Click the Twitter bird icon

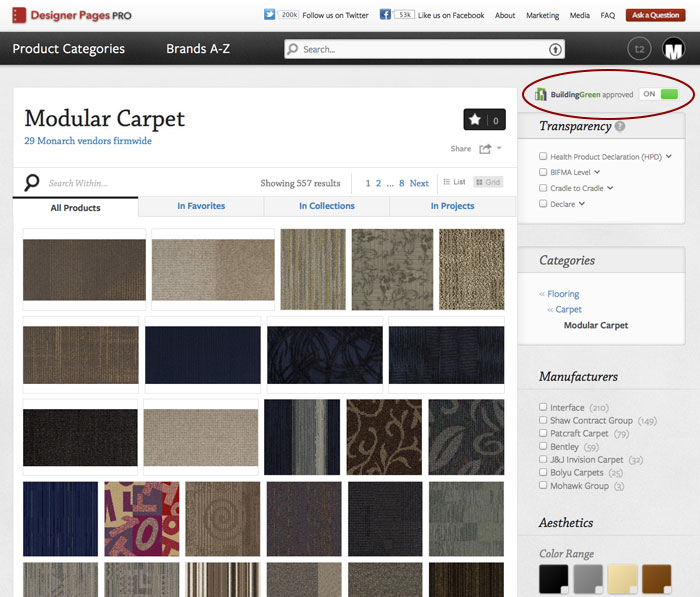[x=269, y=14]
